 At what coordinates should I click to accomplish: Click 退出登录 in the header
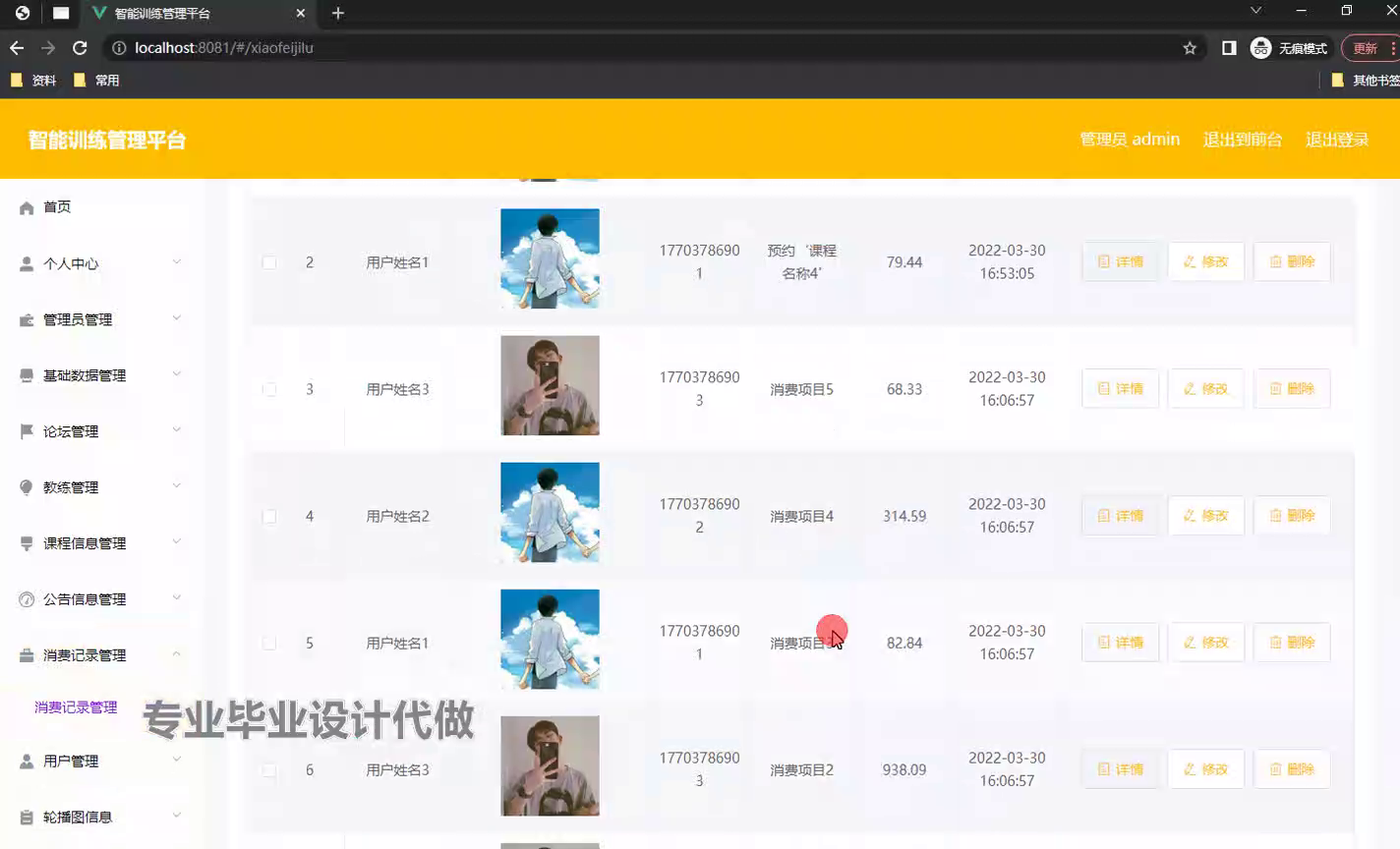point(1337,140)
